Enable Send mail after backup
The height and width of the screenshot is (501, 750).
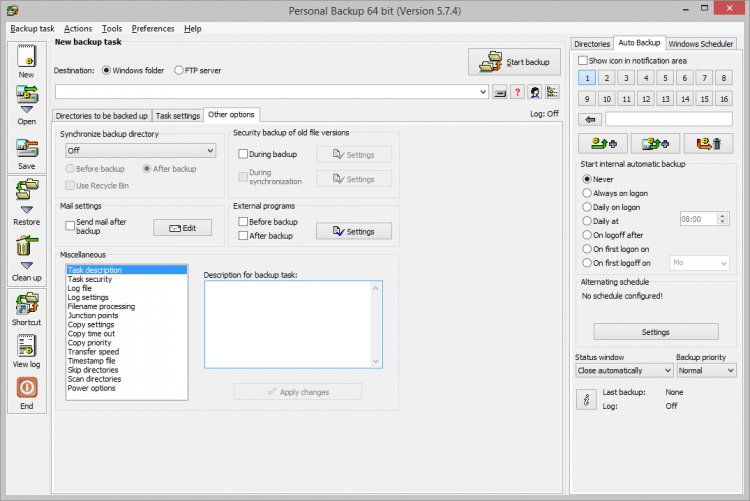click(70, 226)
